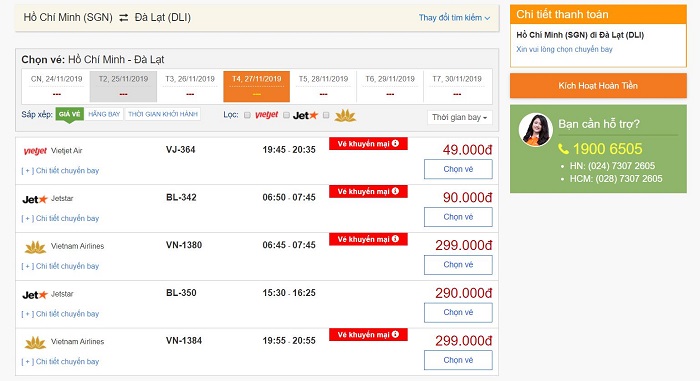Expand flight details for VN-1380

click(60, 266)
